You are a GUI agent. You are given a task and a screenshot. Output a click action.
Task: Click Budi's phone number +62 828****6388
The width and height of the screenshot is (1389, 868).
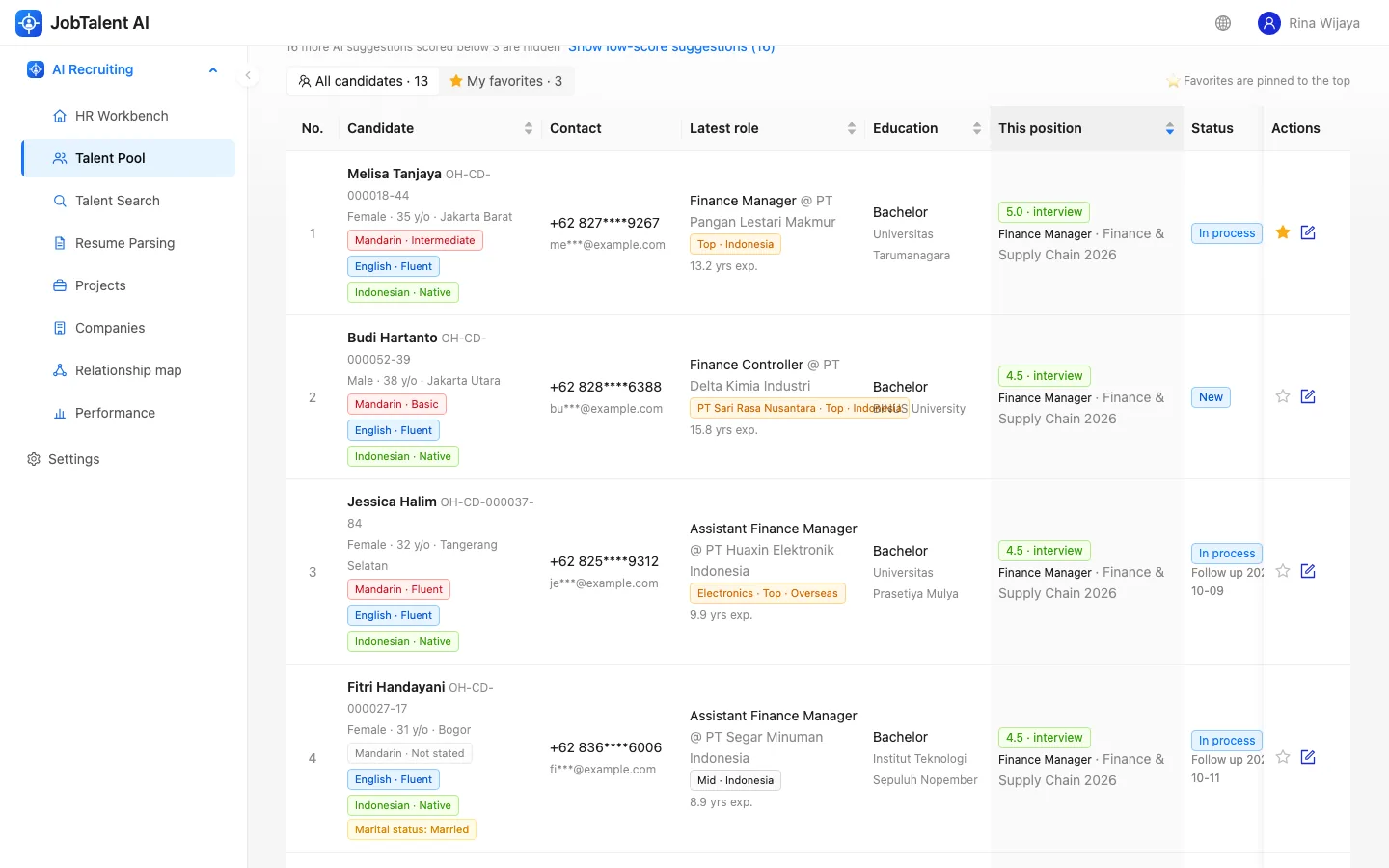click(606, 387)
